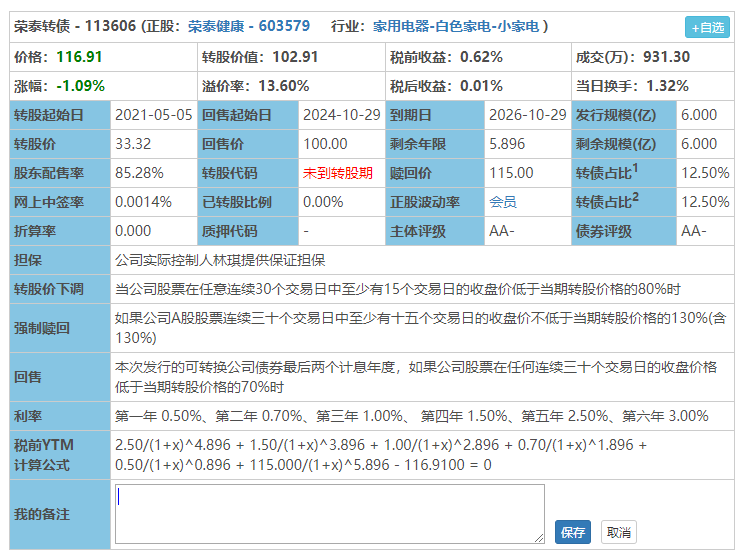
Task: Click the change value -1.09%
Action: (80, 86)
